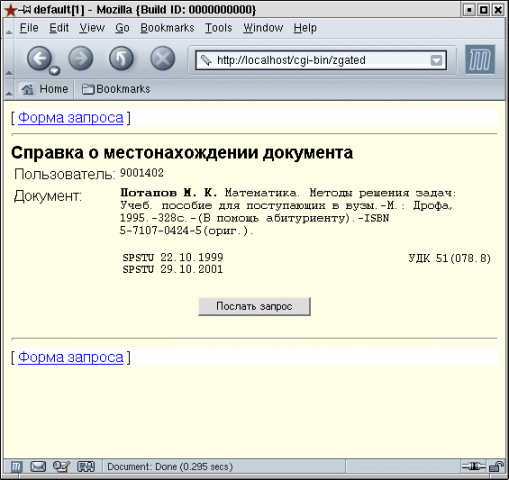The image size is (509, 480).
Task: Click the red star window menu icon
Action: click(x=10, y=10)
